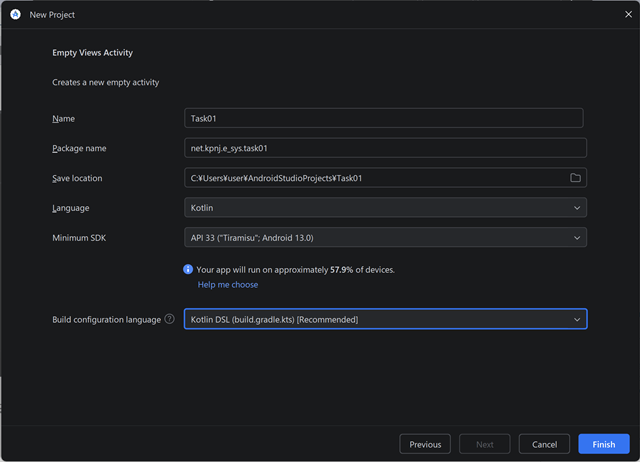
Task: Click the Cancel button
Action: (x=545, y=444)
